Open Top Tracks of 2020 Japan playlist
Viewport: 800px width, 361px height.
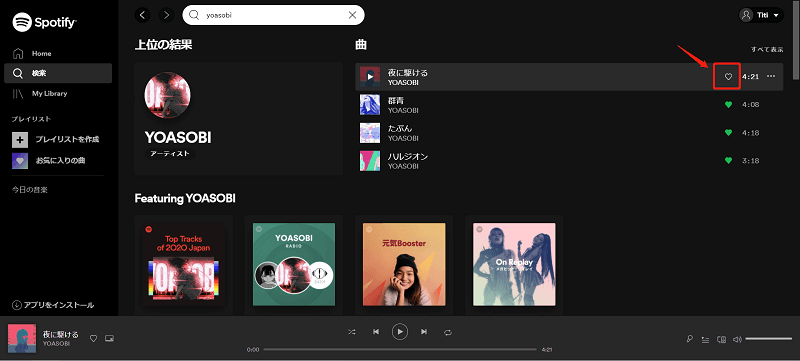click(184, 264)
